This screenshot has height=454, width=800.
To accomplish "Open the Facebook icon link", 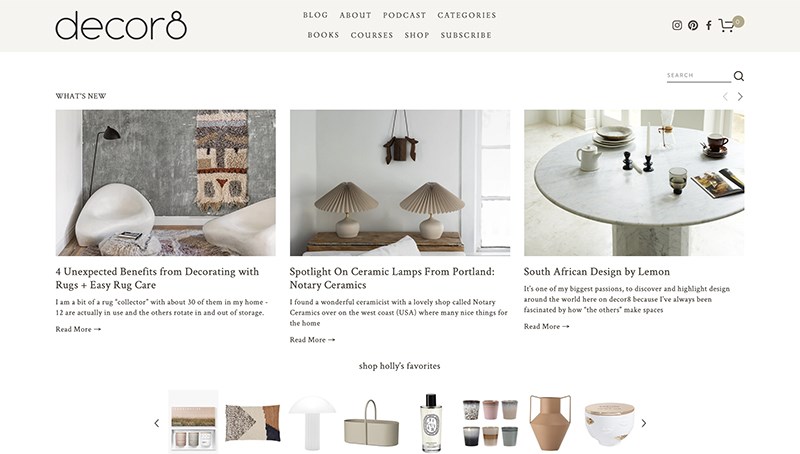I will (x=709, y=25).
